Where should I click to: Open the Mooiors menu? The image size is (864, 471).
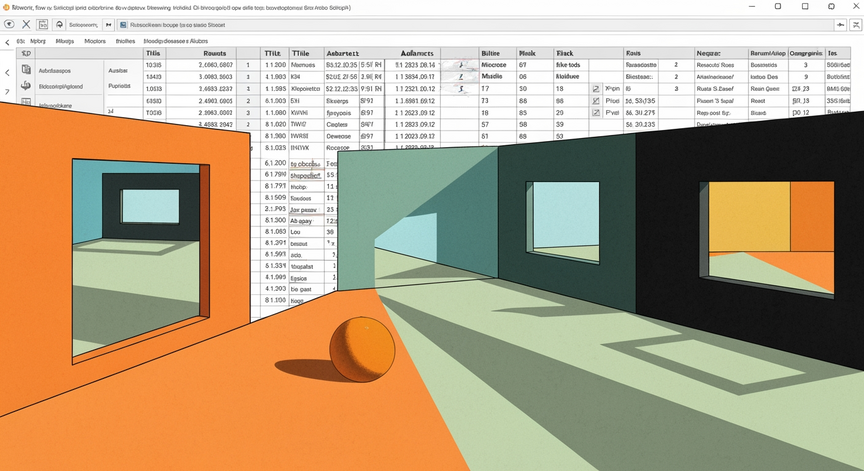coord(95,41)
